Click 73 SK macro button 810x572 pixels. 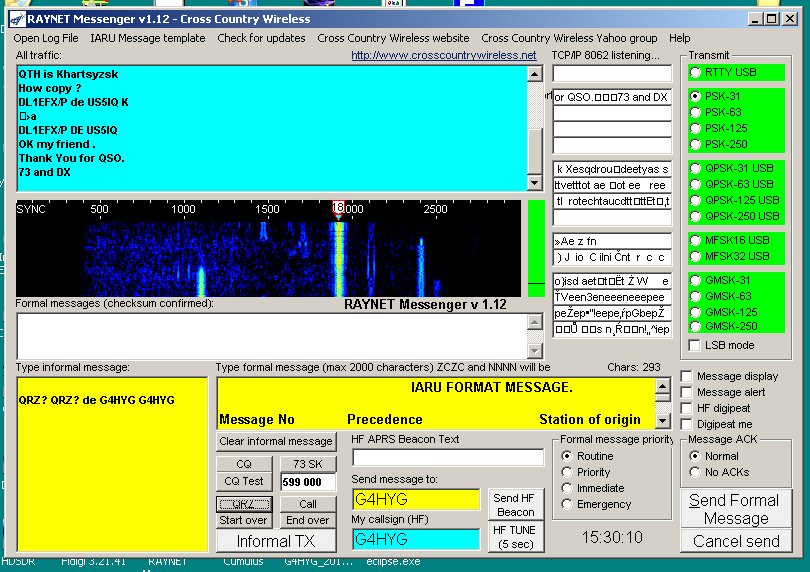tap(308, 464)
